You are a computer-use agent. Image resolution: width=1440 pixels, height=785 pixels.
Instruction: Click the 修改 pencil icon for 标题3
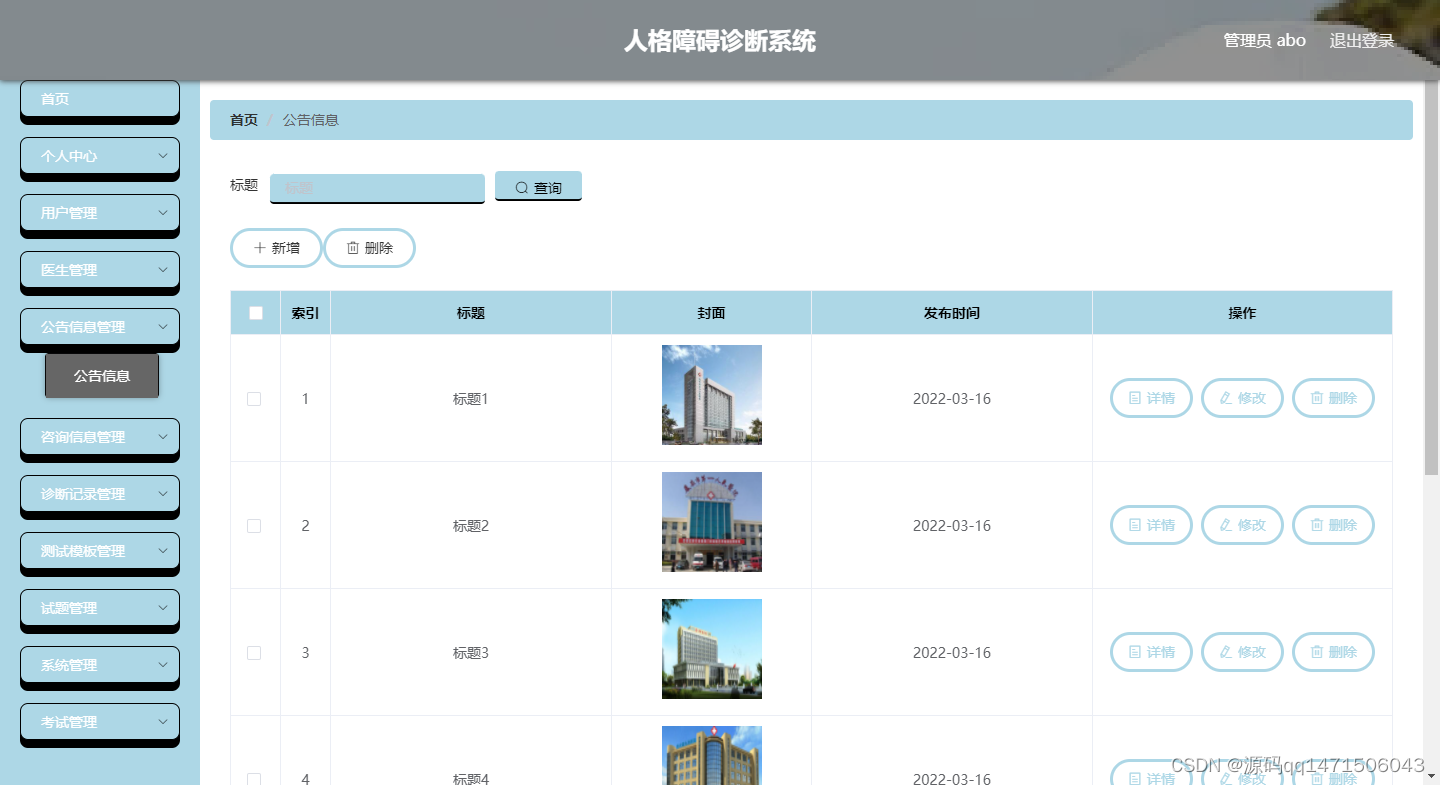1226,652
